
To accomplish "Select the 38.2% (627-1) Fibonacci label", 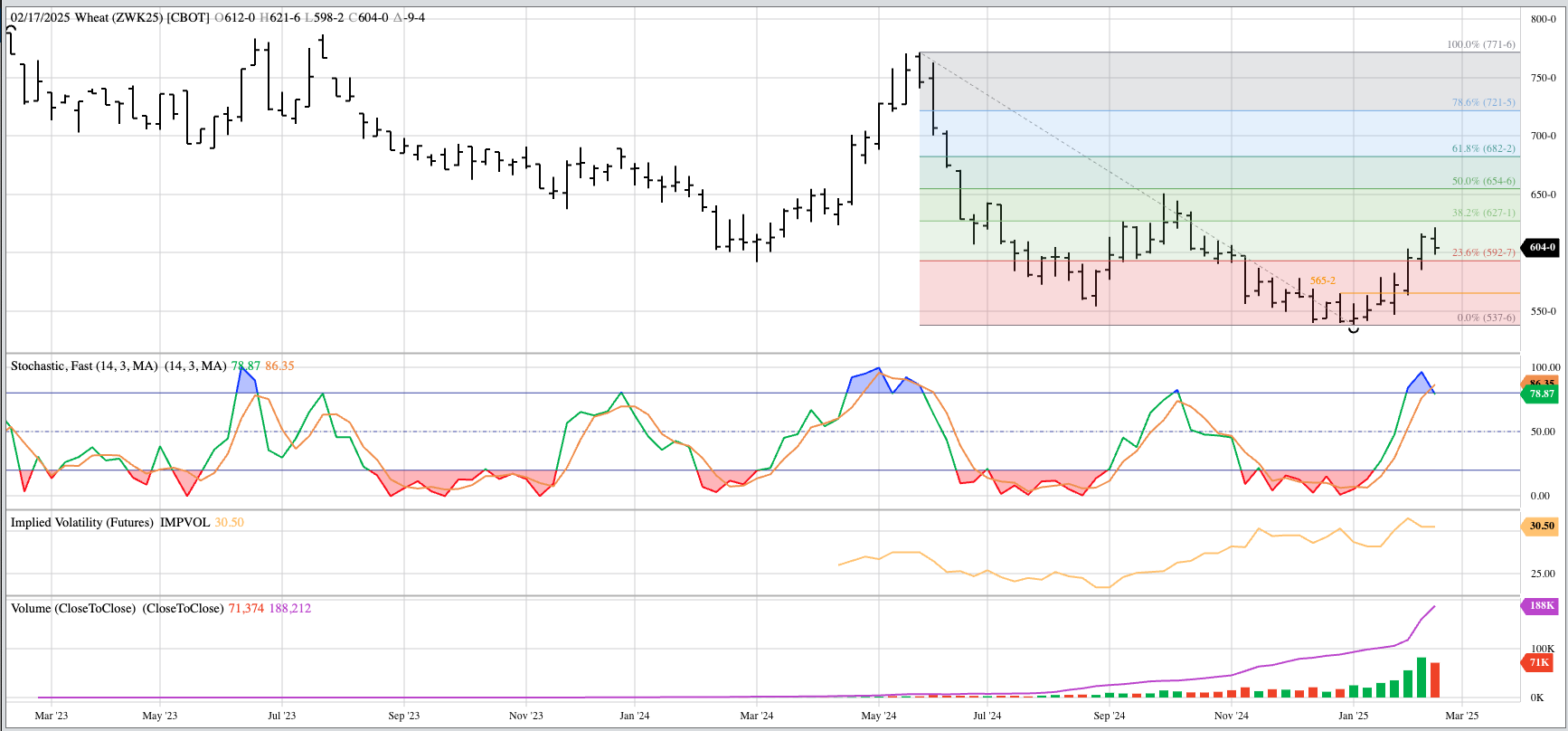I will click(x=1483, y=214).
